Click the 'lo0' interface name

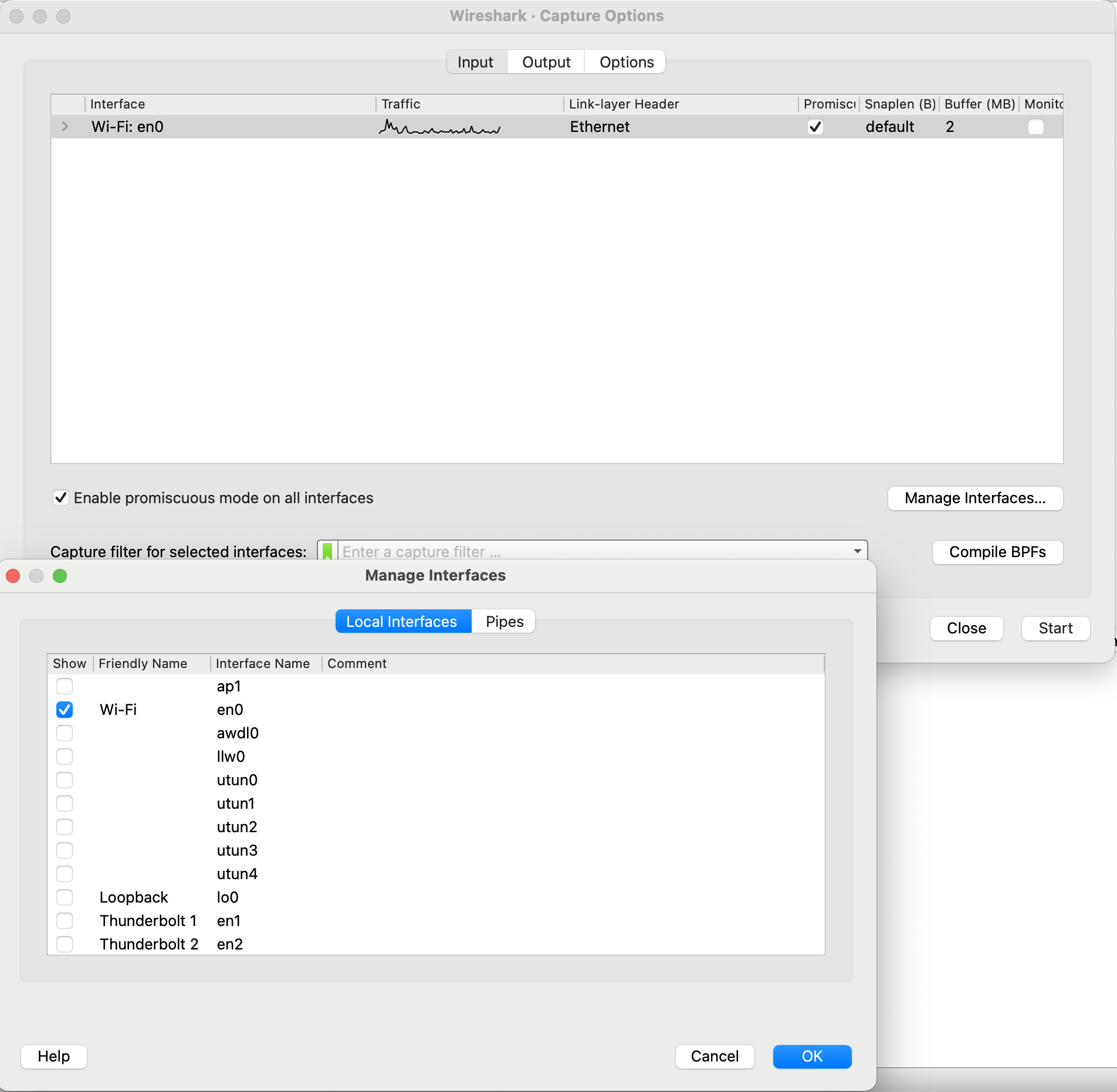click(x=228, y=898)
